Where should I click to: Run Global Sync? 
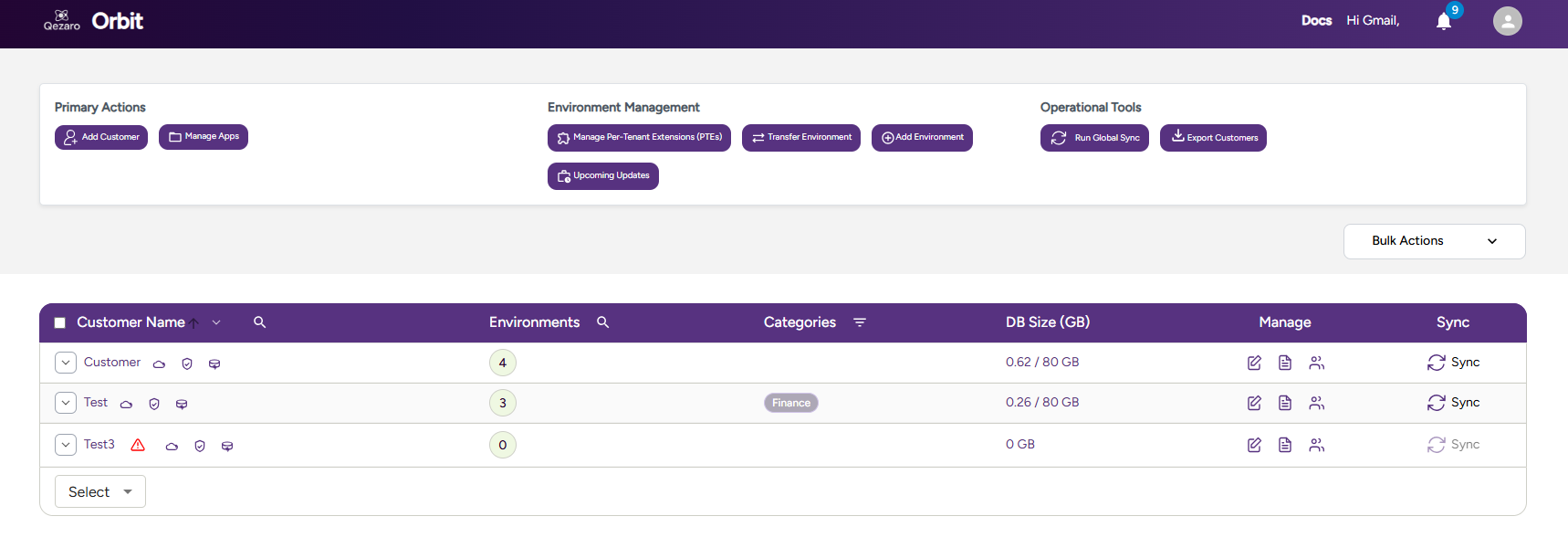click(x=1094, y=138)
